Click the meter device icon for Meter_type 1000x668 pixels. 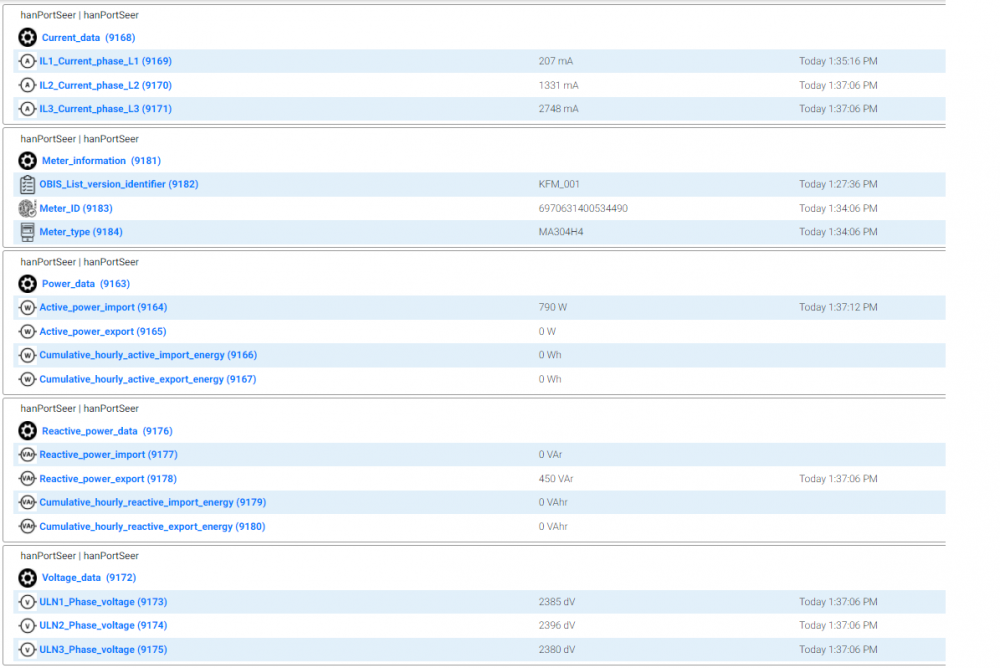[27, 232]
